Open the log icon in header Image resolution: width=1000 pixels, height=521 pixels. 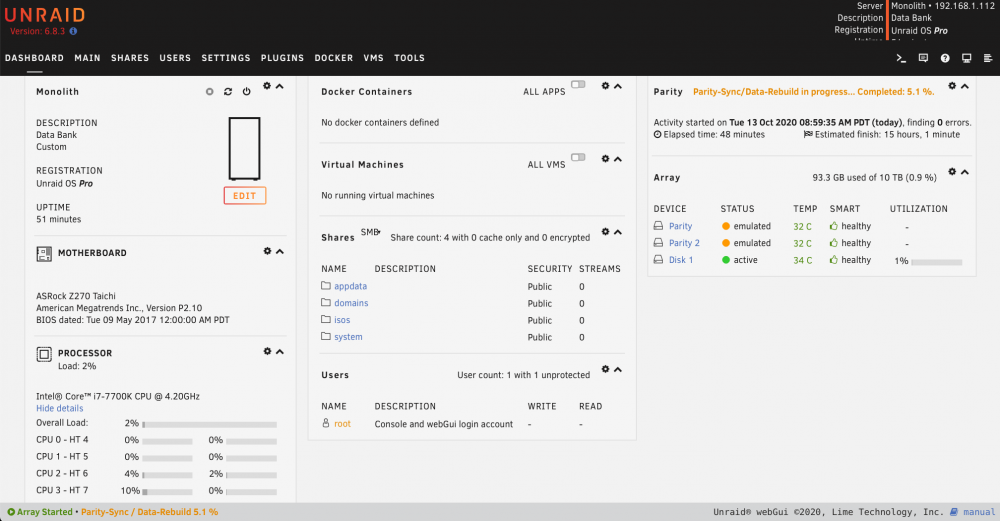point(988,58)
